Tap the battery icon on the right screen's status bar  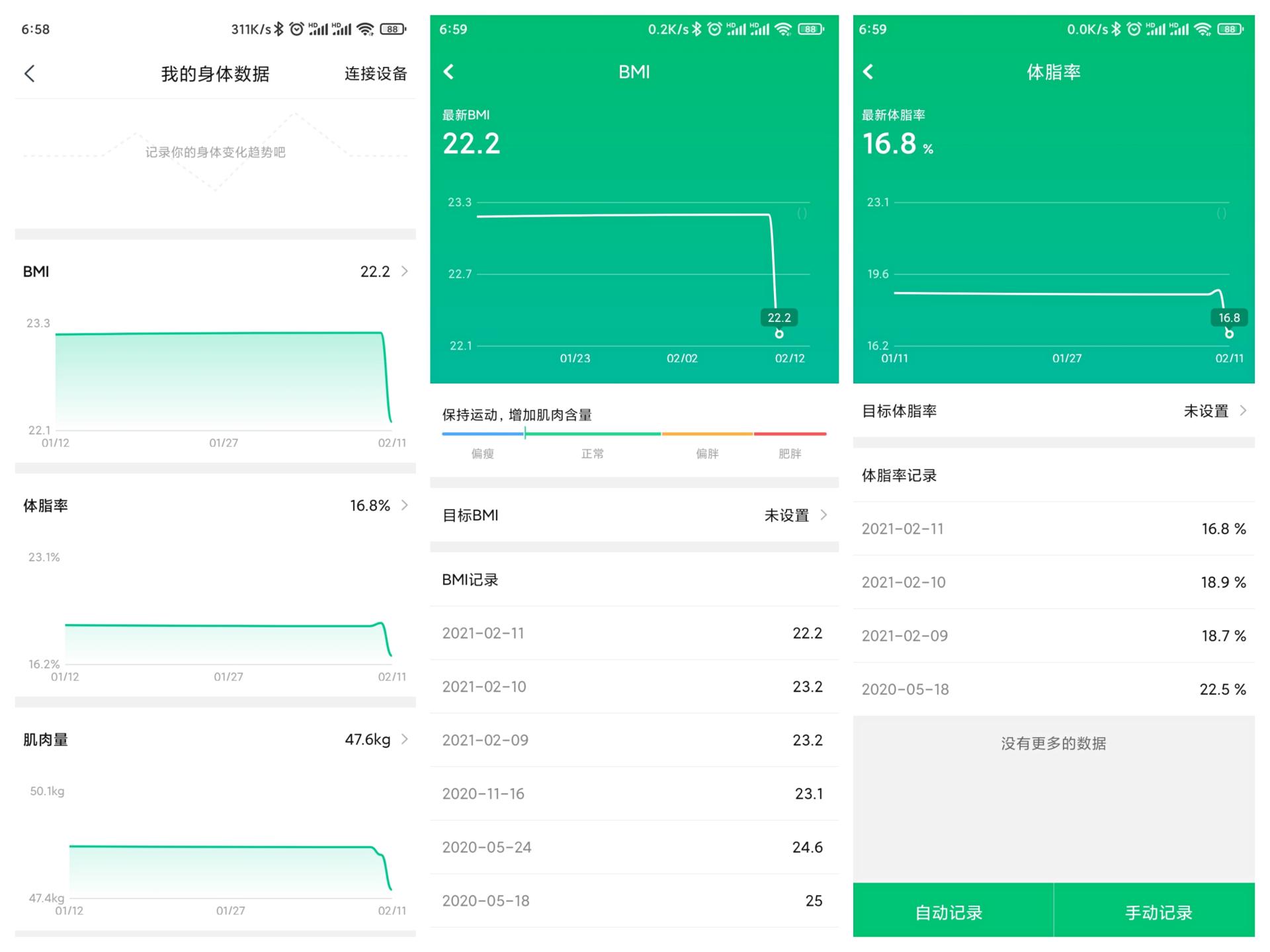[x=1230, y=29]
